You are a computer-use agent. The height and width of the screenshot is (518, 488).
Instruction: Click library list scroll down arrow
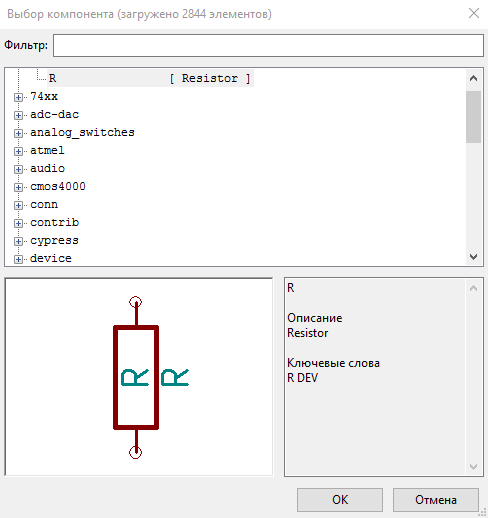pyautogui.click(x=473, y=257)
